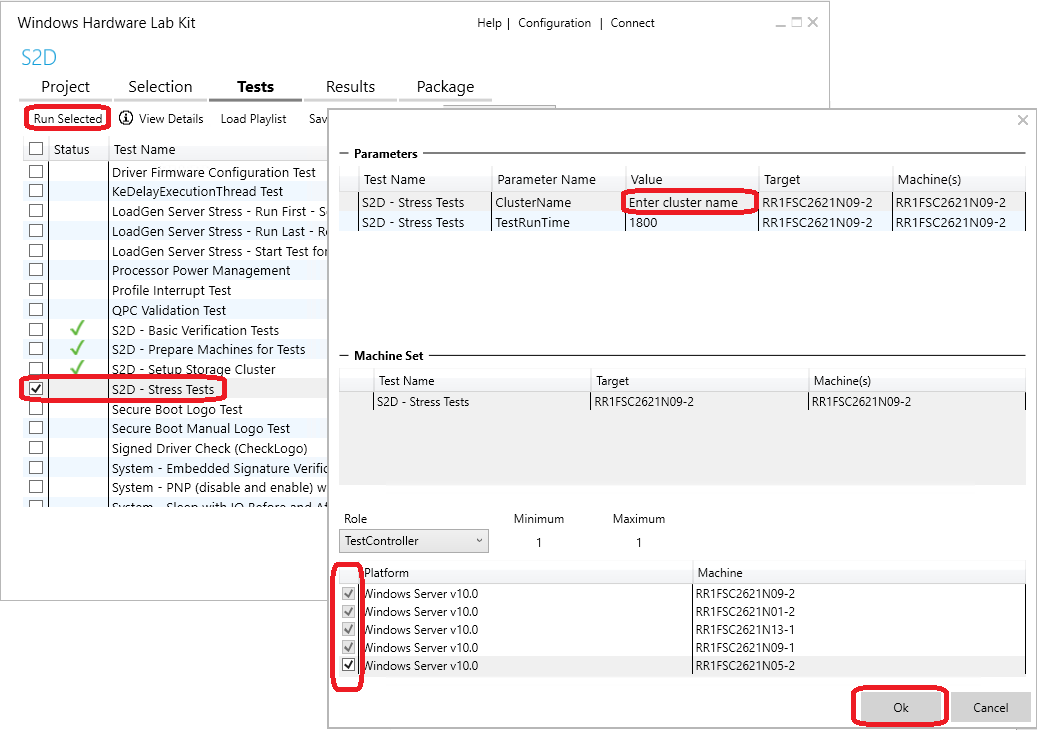Click the Cancel button
The height and width of the screenshot is (730, 1039).
(991, 707)
